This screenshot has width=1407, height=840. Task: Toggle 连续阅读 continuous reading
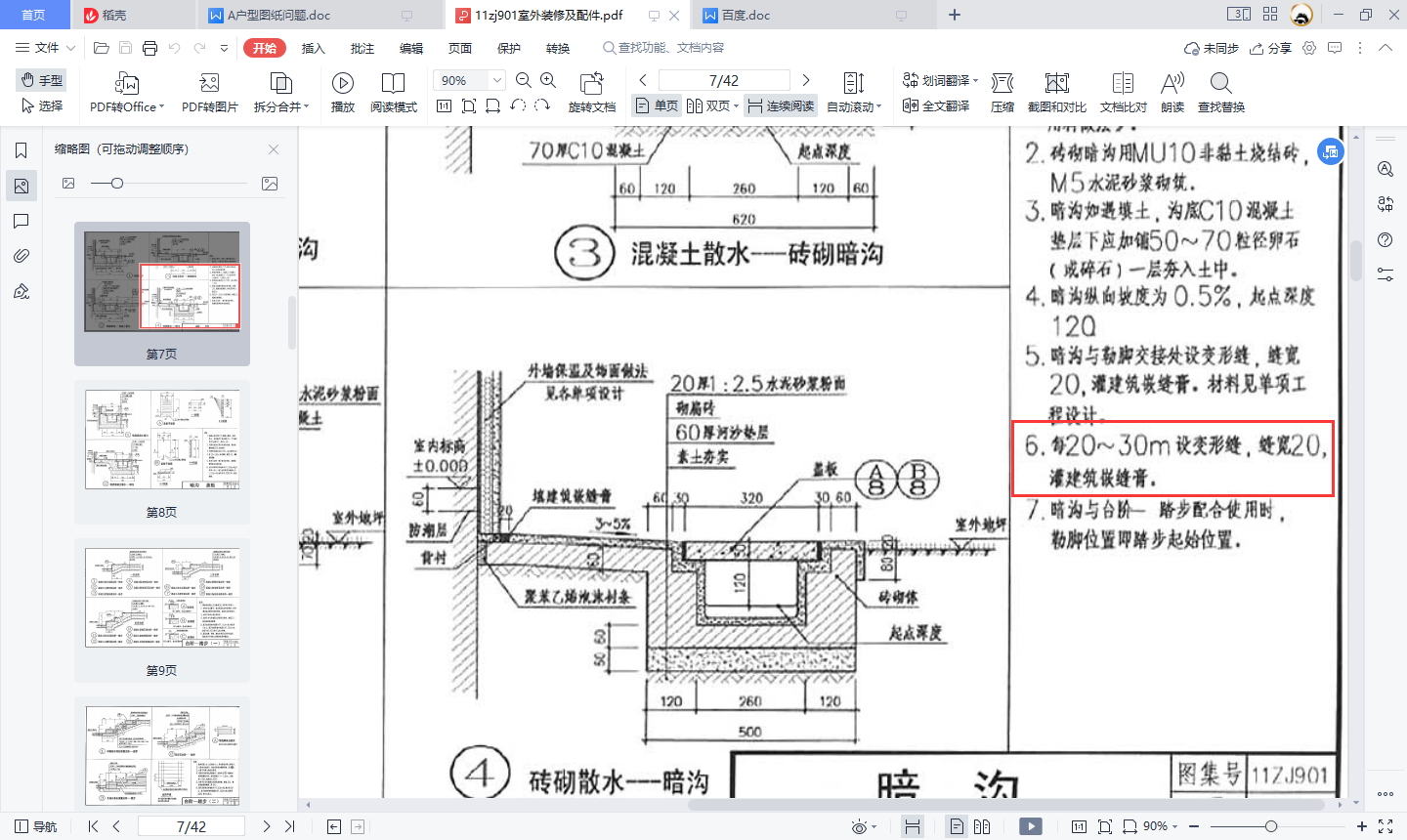coord(781,105)
